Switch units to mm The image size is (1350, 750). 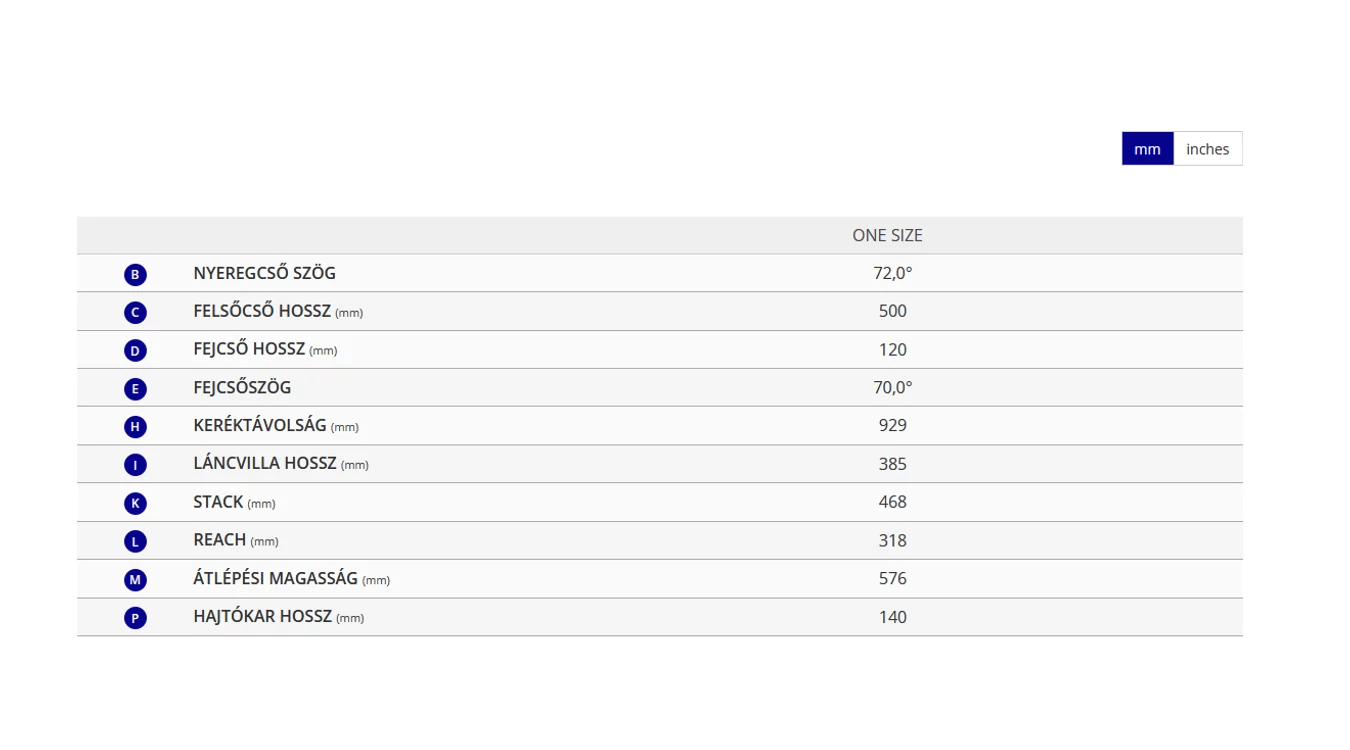click(x=1147, y=149)
